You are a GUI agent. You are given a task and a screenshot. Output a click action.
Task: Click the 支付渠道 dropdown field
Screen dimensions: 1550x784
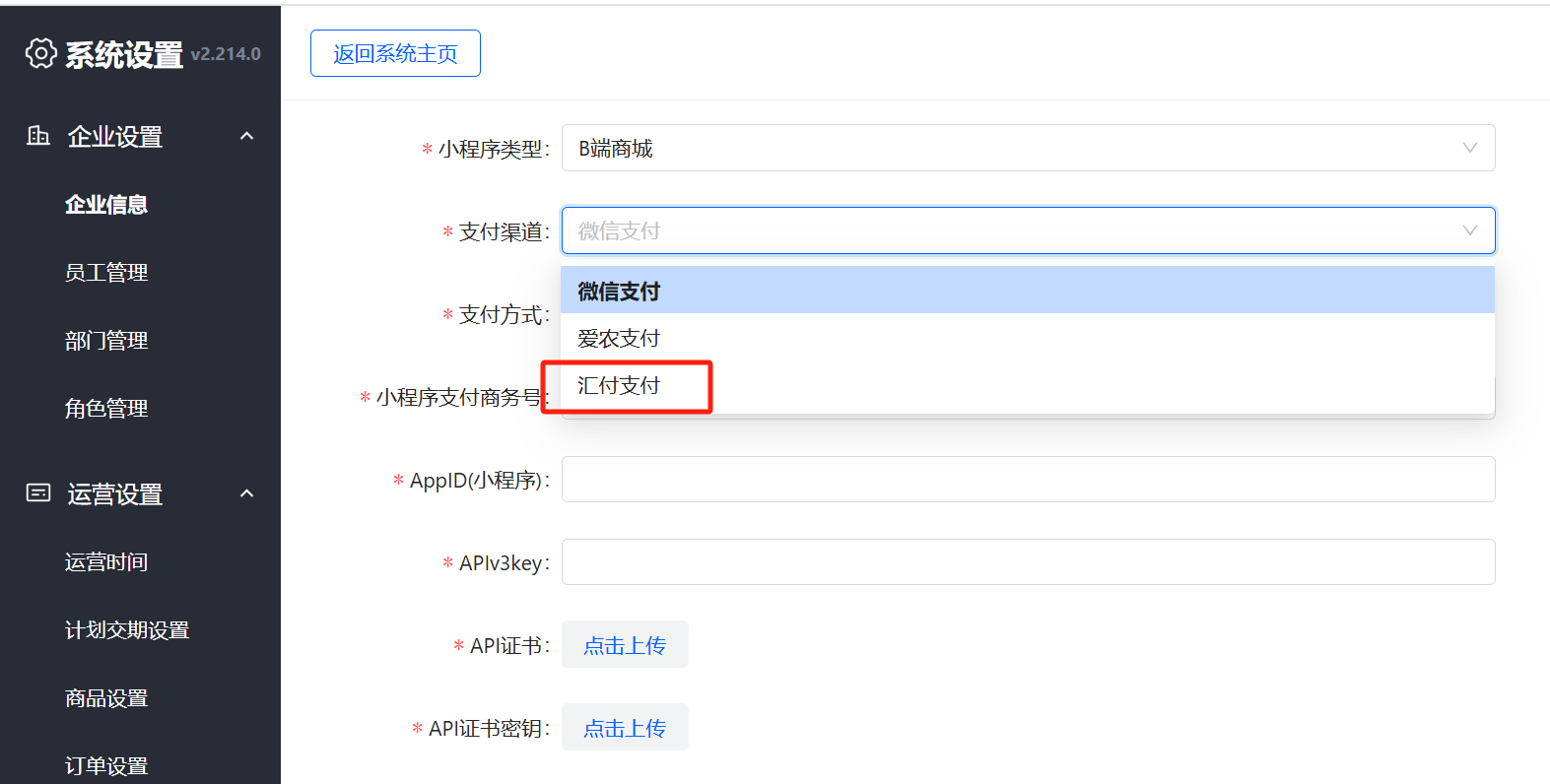coord(1028,230)
